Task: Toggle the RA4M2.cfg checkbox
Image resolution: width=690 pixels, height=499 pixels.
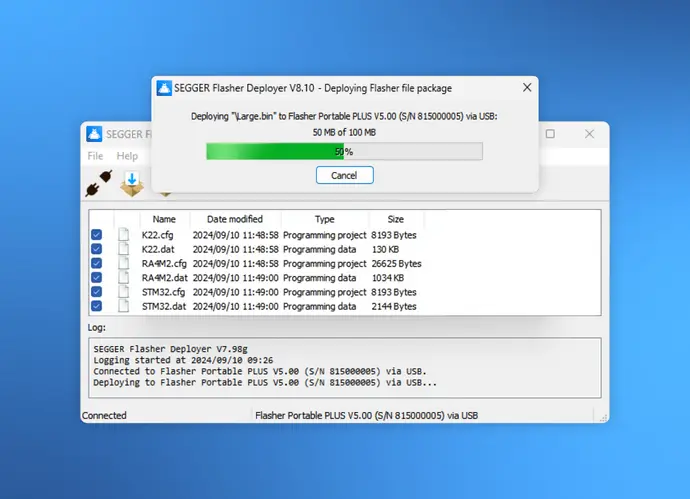Action: pyautogui.click(x=96, y=264)
